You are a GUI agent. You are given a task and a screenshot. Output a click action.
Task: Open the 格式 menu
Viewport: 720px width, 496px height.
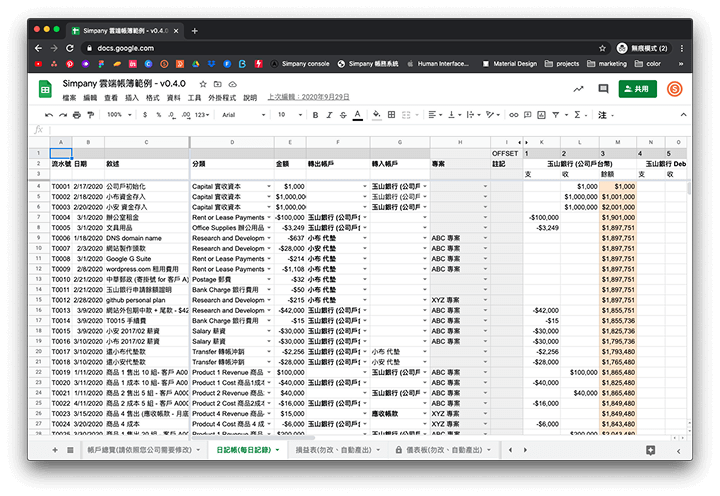[x=152, y=98]
